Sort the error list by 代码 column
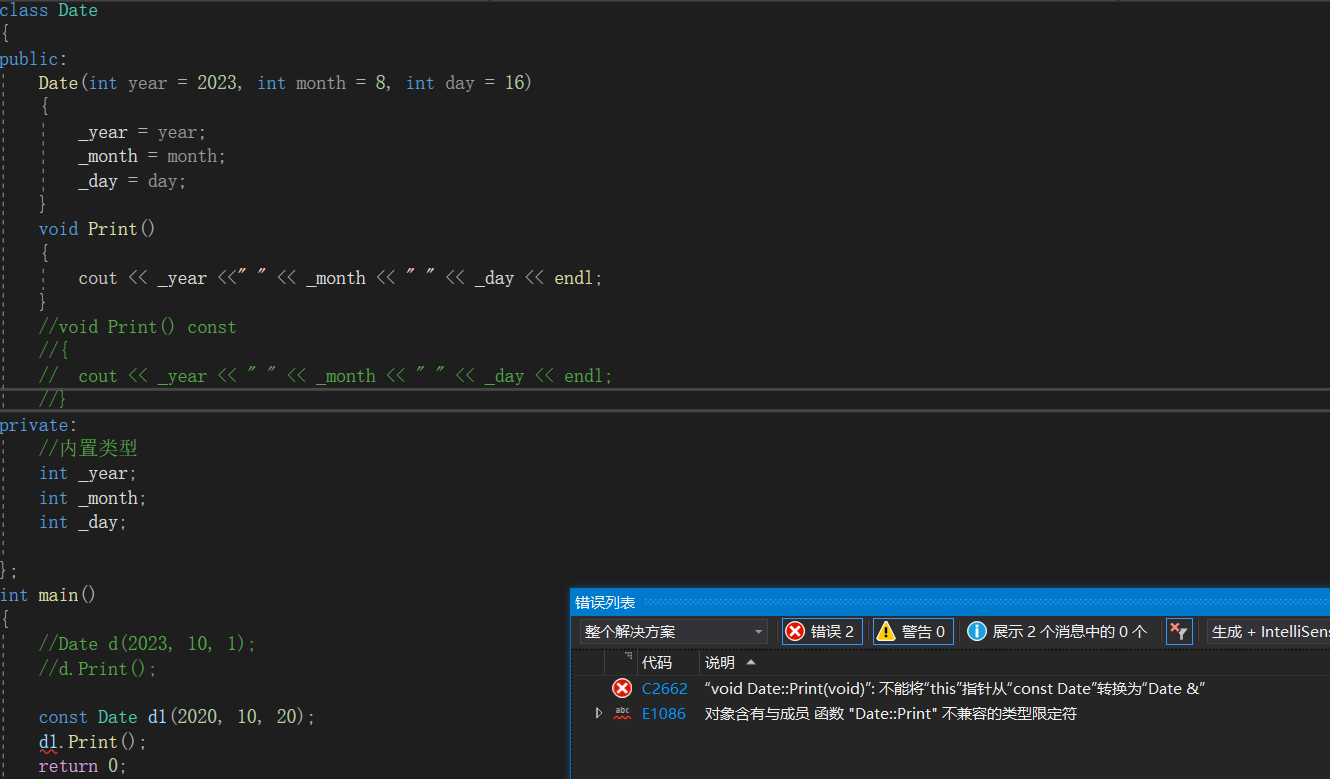1330x779 pixels. click(x=657, y=662)
